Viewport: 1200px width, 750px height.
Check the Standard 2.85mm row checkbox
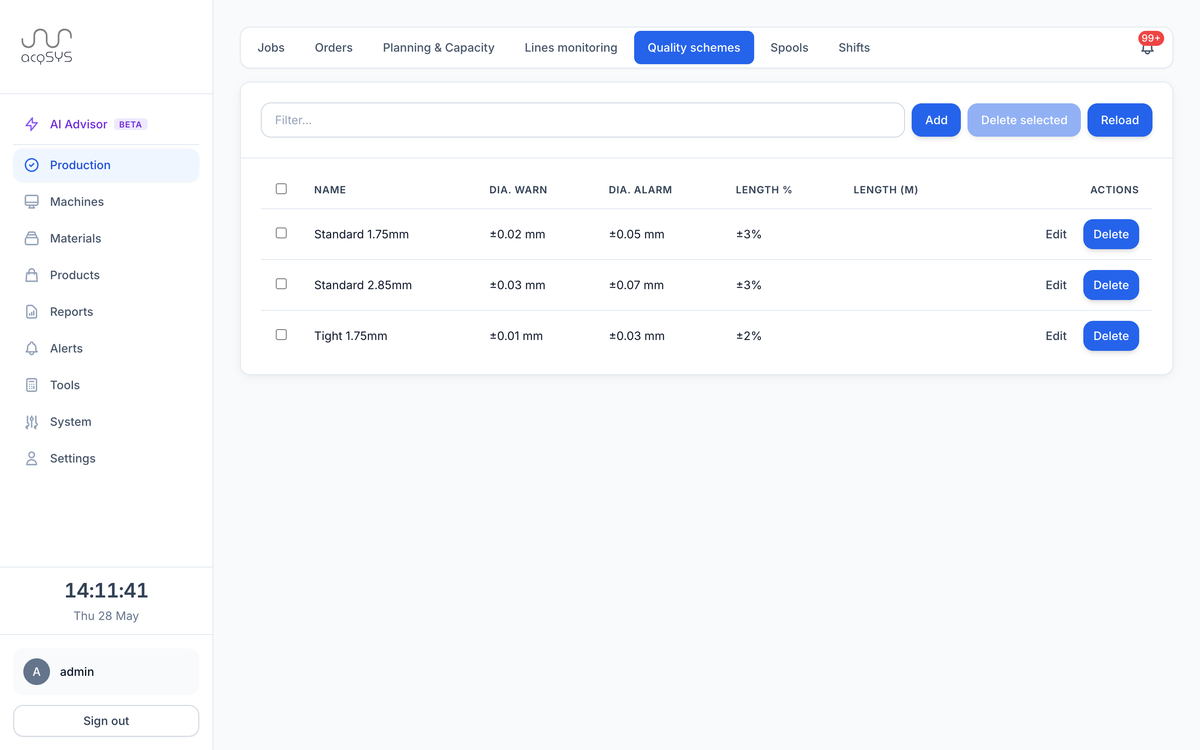pyautogui.click(x=281, y=284)
